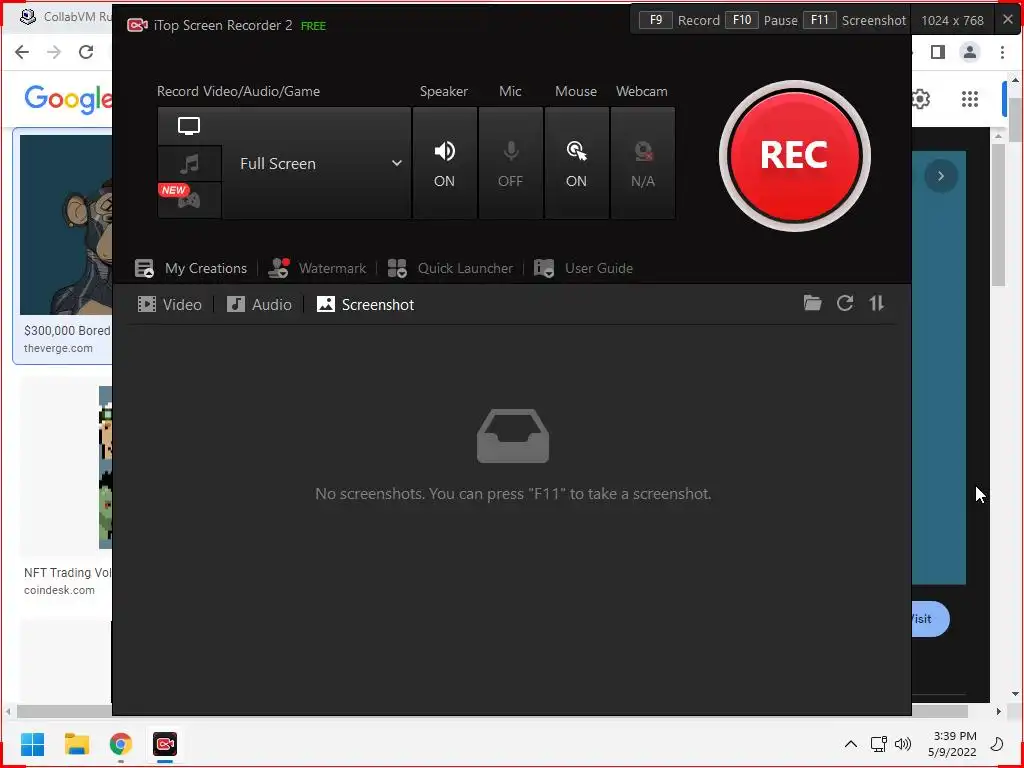Open the clock showing 3:39 PM
Viewport: 1024px width, 768px height.
point(954,744)
